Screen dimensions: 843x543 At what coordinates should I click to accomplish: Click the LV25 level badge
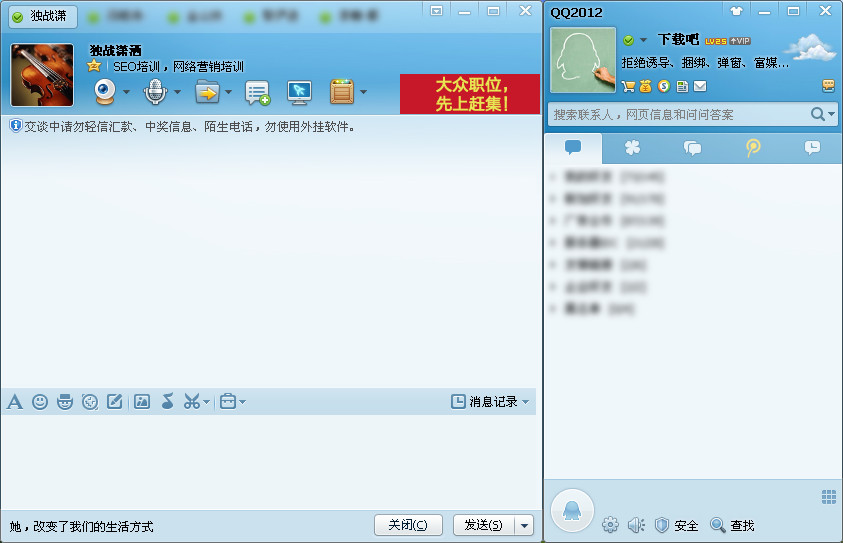pos(716,41)
